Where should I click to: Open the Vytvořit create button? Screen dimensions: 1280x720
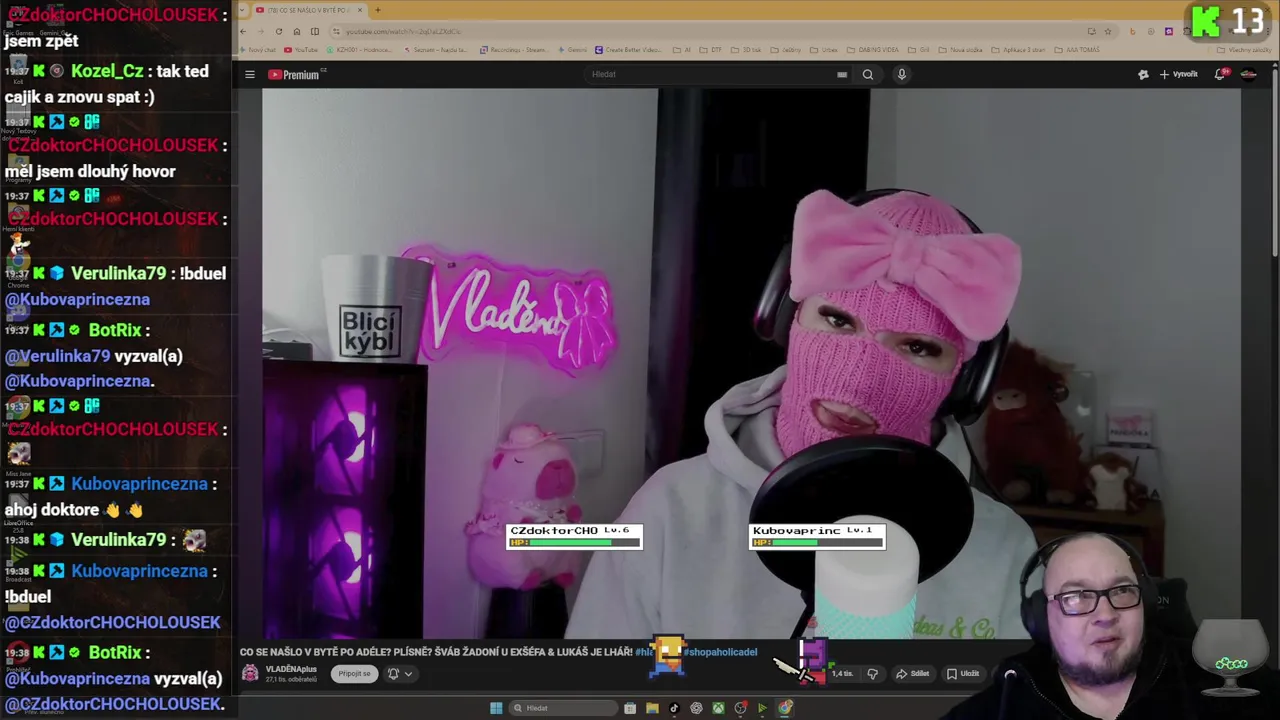click(1179, 74)
